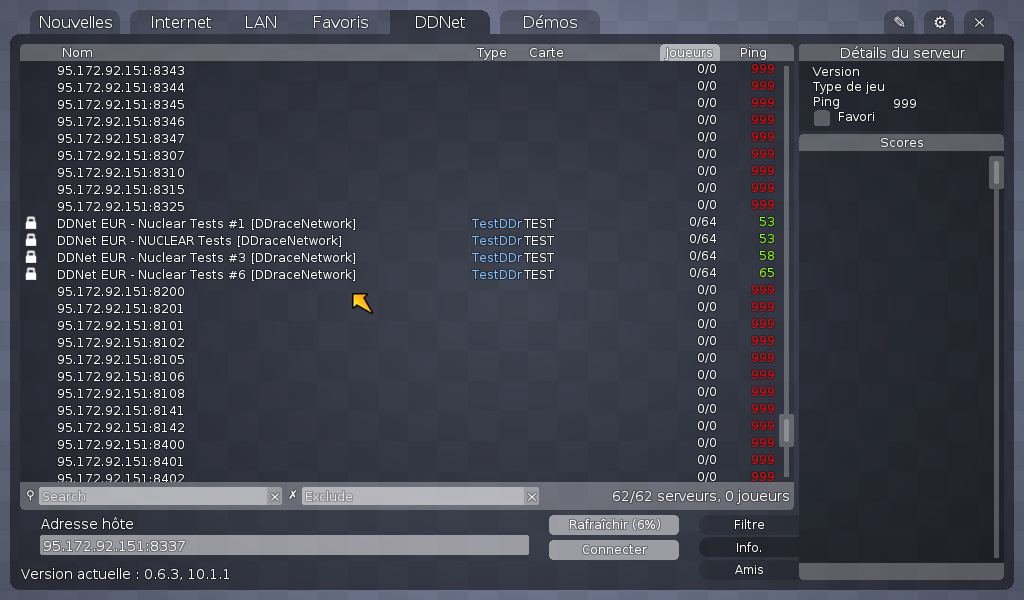1024x600 pixels.
Task: Click the magnifier icon next to Search
Action: coord(30,495)
